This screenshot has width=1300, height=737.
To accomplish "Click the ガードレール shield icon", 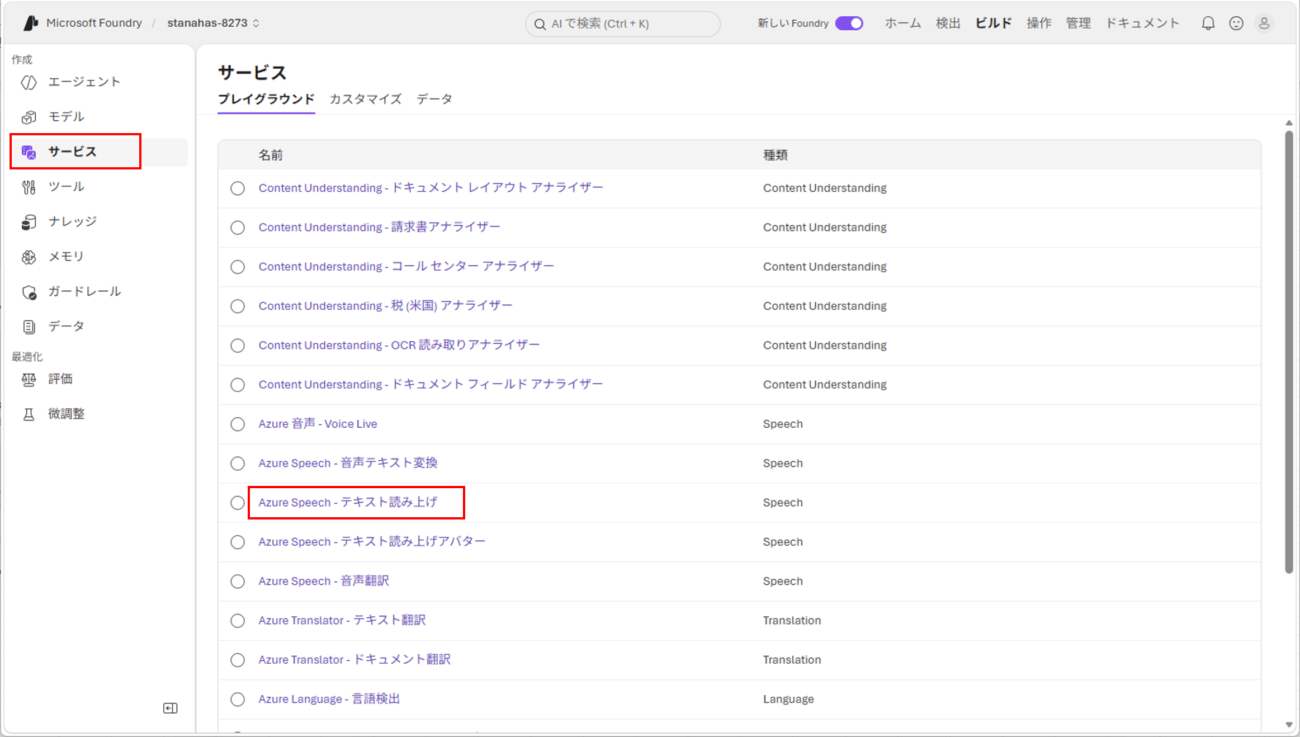I will point(29,292).
